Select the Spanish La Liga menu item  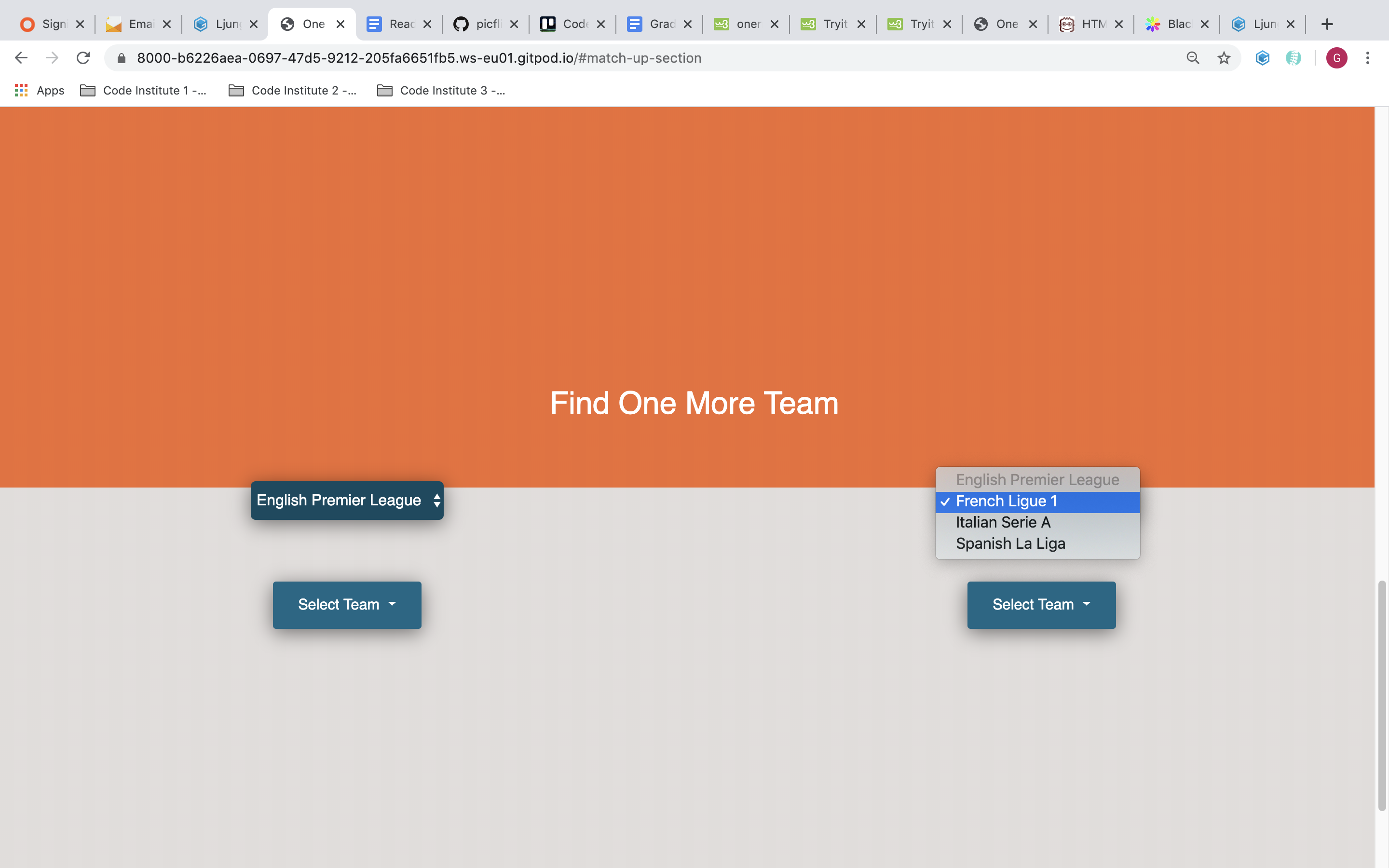tap(1010, 543)
